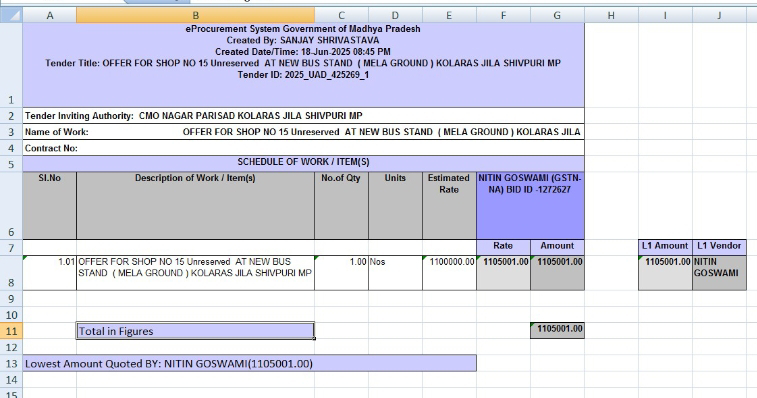This screenshot has width=757, height=398.
Task: Click the Amount subheader cell
Action: [x=557, y=248]
